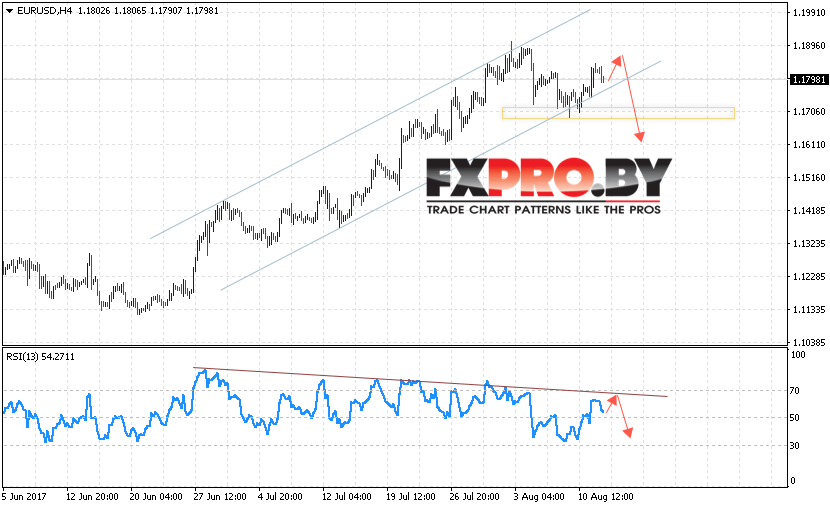Select price axis label 1.16110

coord(809,144)
